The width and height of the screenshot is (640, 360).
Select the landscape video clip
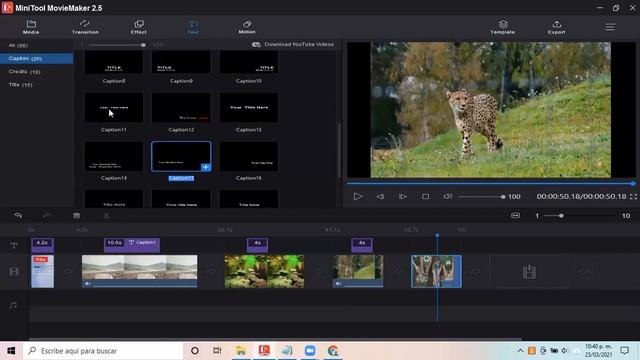[x=139, y=271]
